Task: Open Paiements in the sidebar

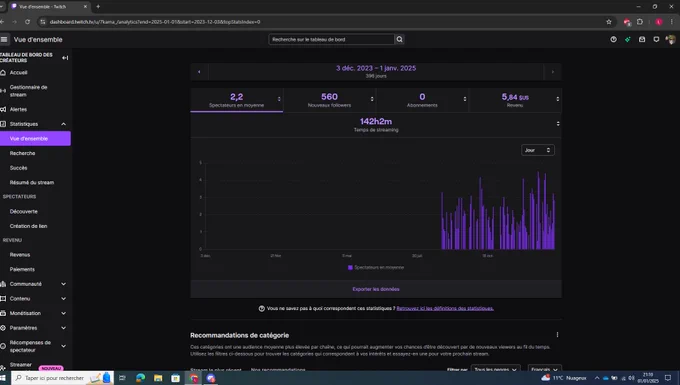Action: [22, 269]
